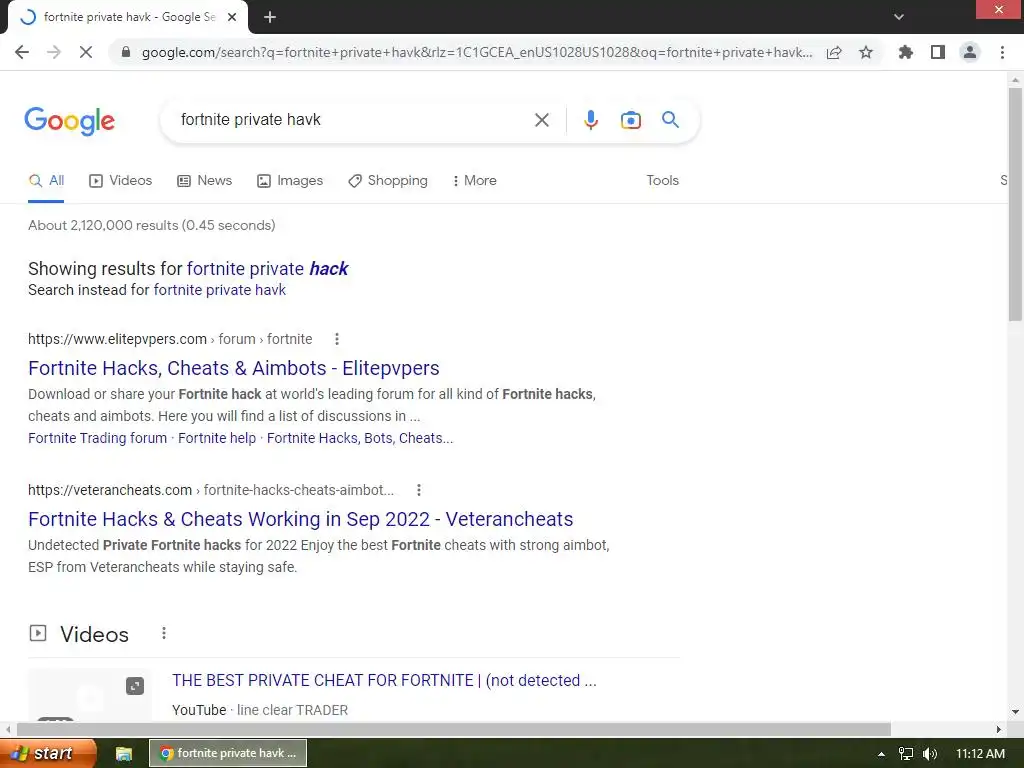Click into the Google search field
This screenshot has height=768, width=1024.
tap(353, 120)
